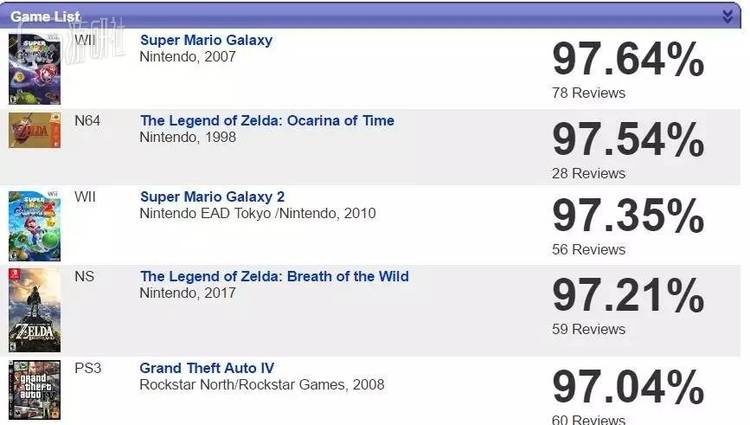
Task: Click Super Mario Galaxy box art thumbnail
Action: [x=28, y=68]
